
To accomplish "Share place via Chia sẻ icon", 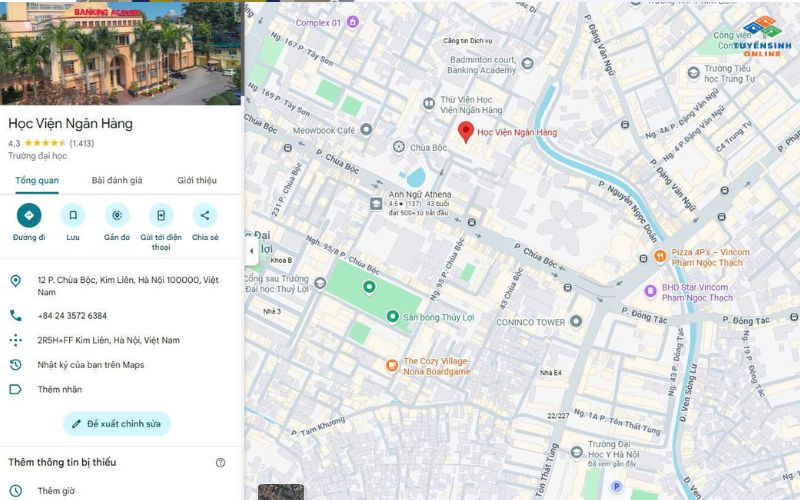I will point(205,215).
